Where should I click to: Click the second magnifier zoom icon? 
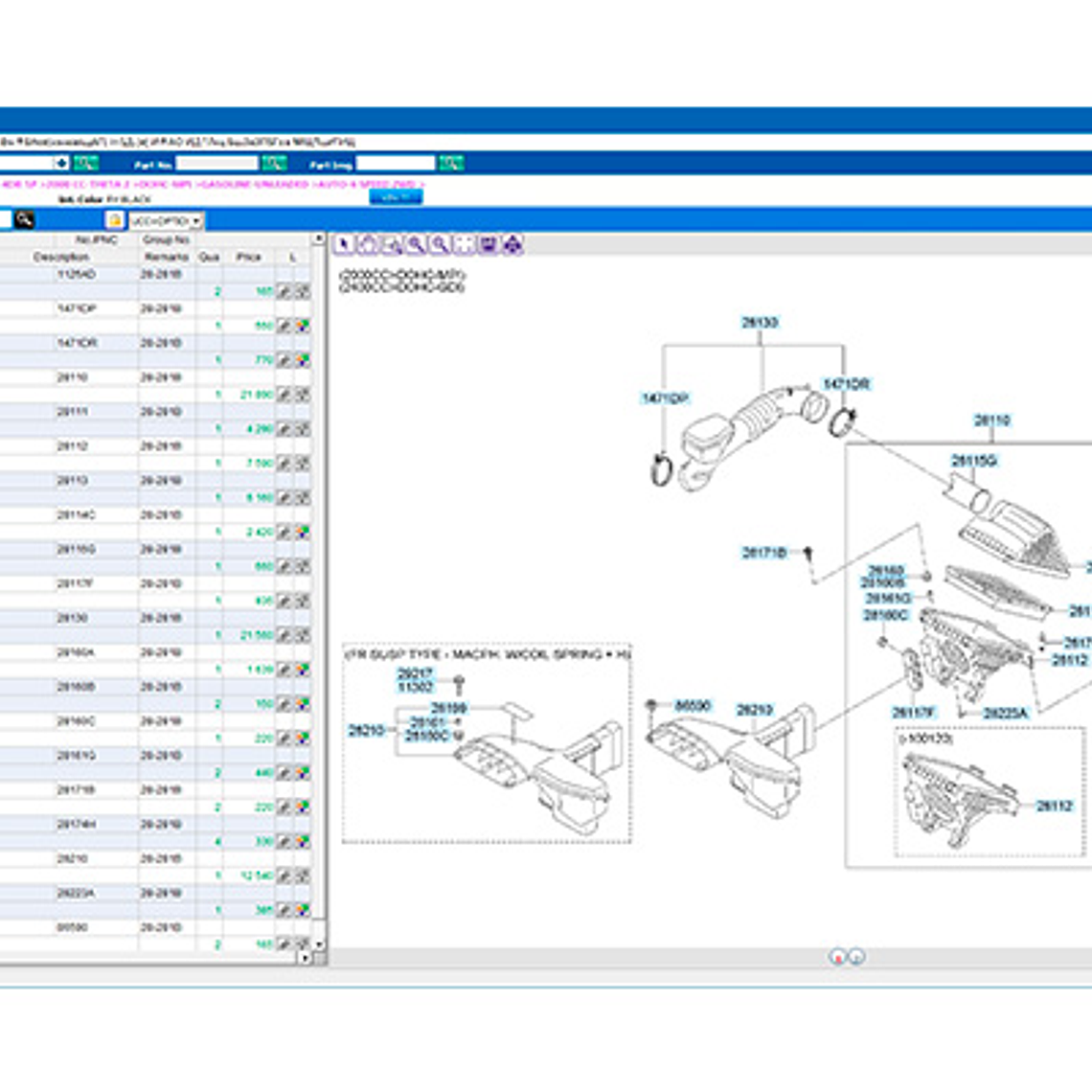pyautogui.click(x=440, y=244)
